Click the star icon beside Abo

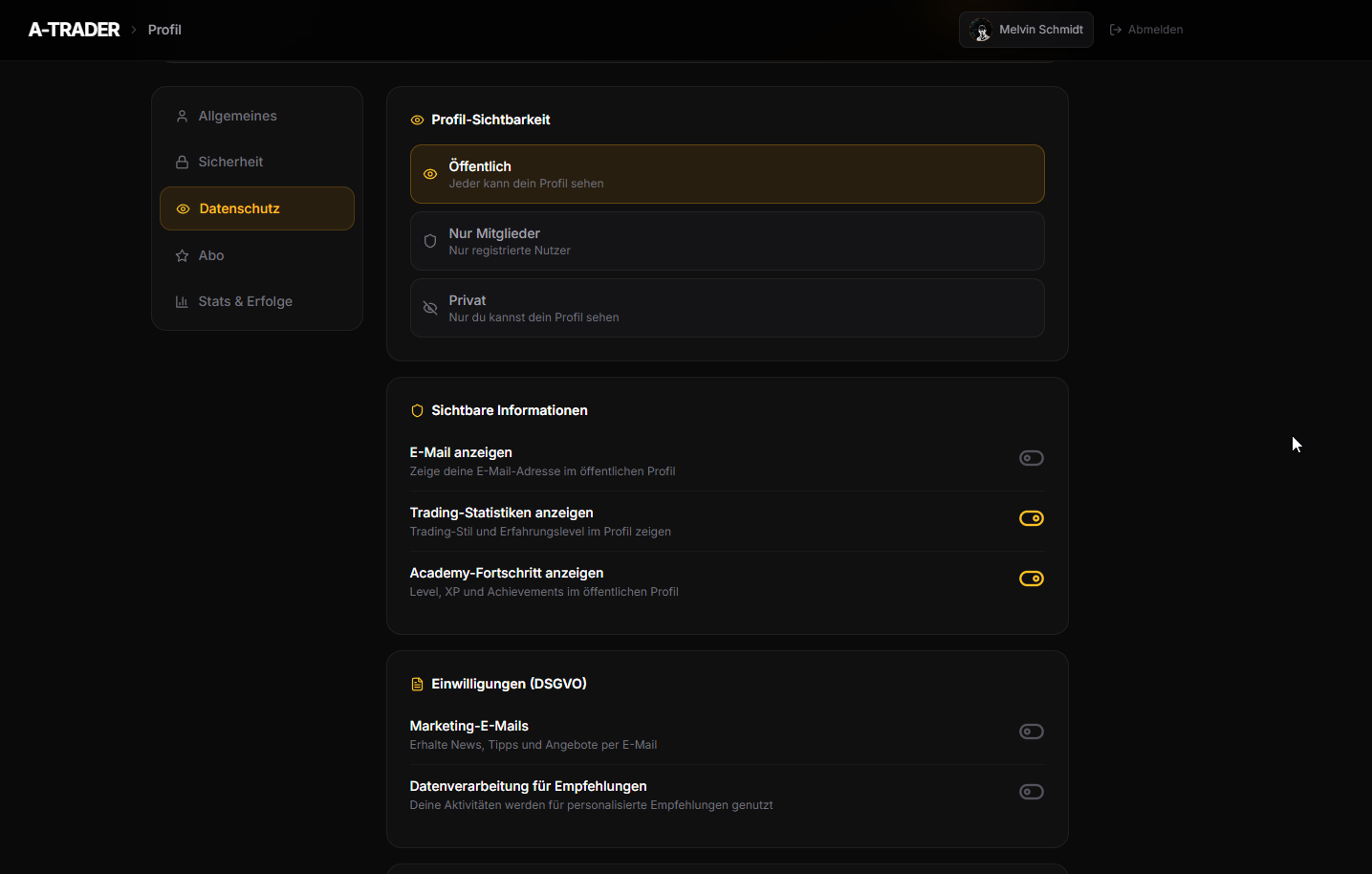click(x=182, y=256)
